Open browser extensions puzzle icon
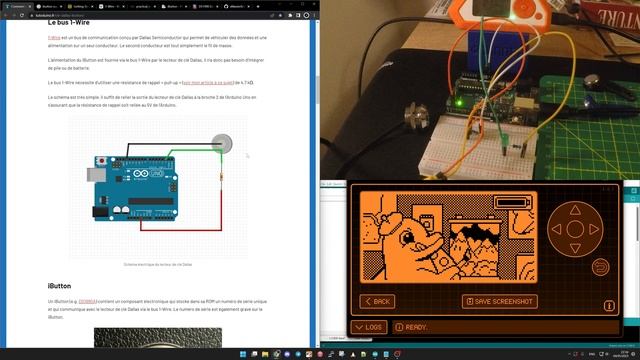 tap(290, 15)
